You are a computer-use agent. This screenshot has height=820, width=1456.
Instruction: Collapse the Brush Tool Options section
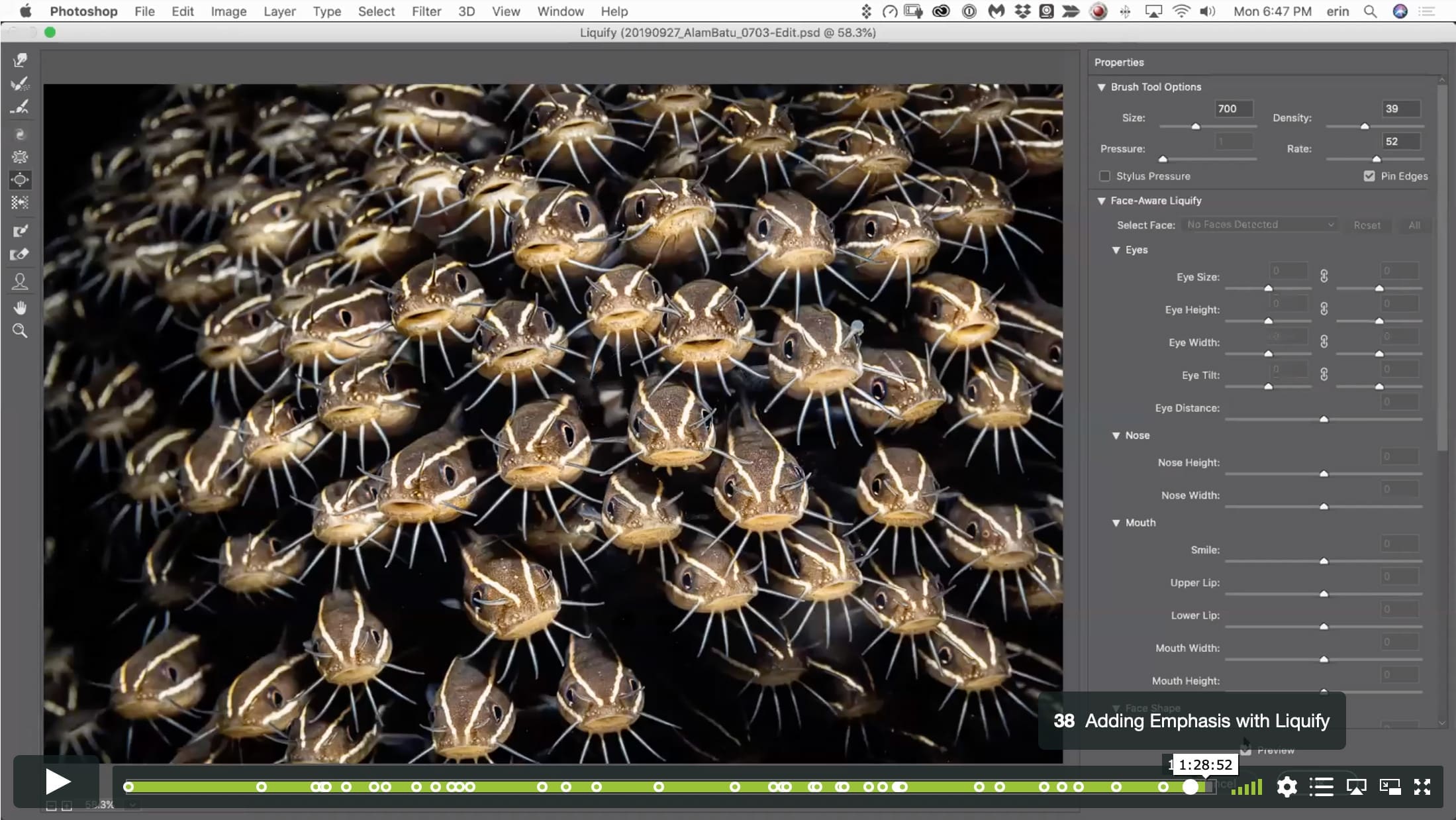coord(1101,87)
